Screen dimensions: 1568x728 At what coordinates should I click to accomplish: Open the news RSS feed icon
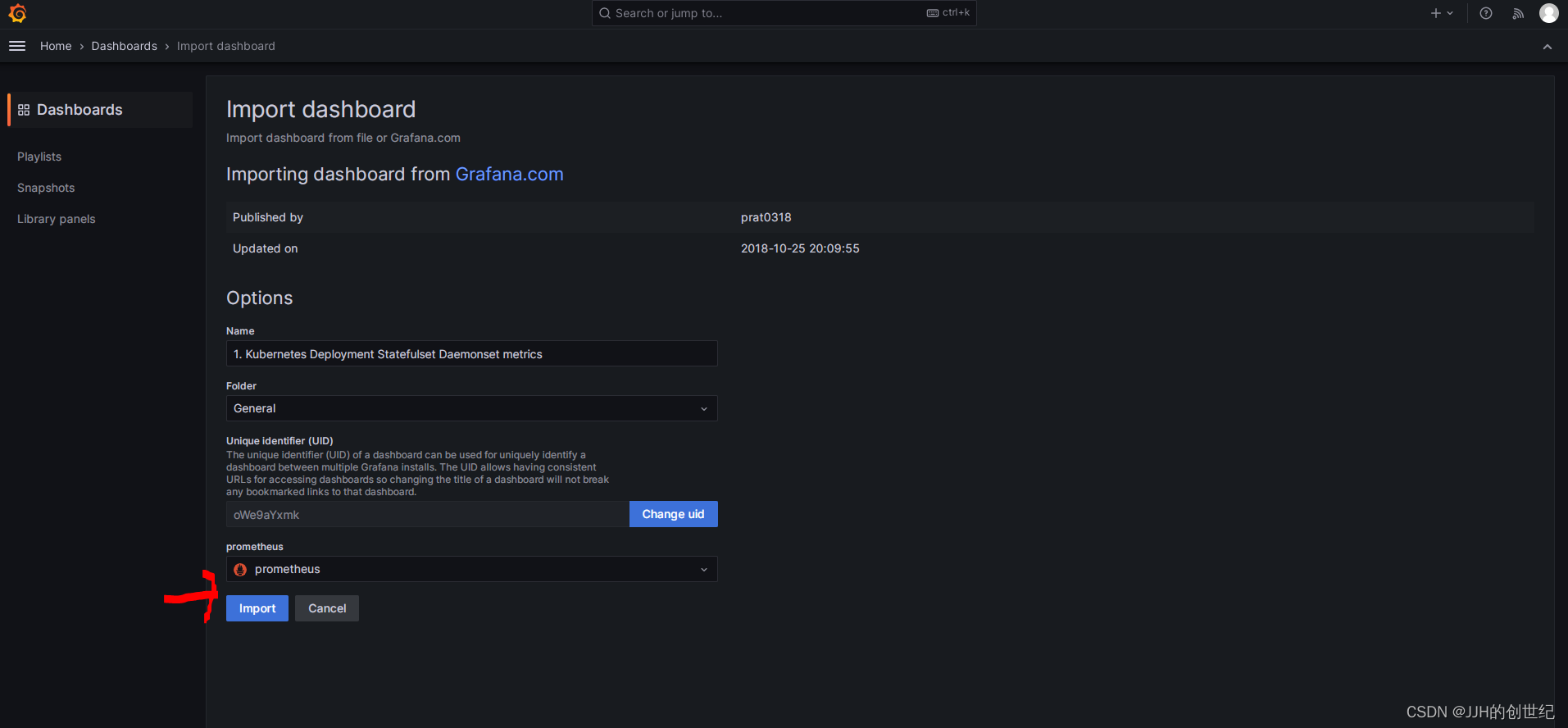pyautogui.click(x=1518, y=13)
